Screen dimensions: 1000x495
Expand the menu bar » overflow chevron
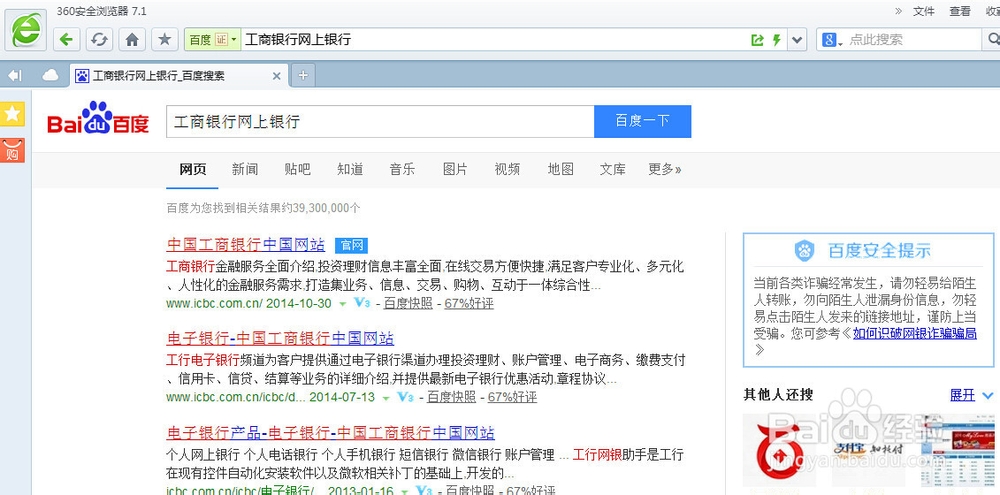coord(899,11)
